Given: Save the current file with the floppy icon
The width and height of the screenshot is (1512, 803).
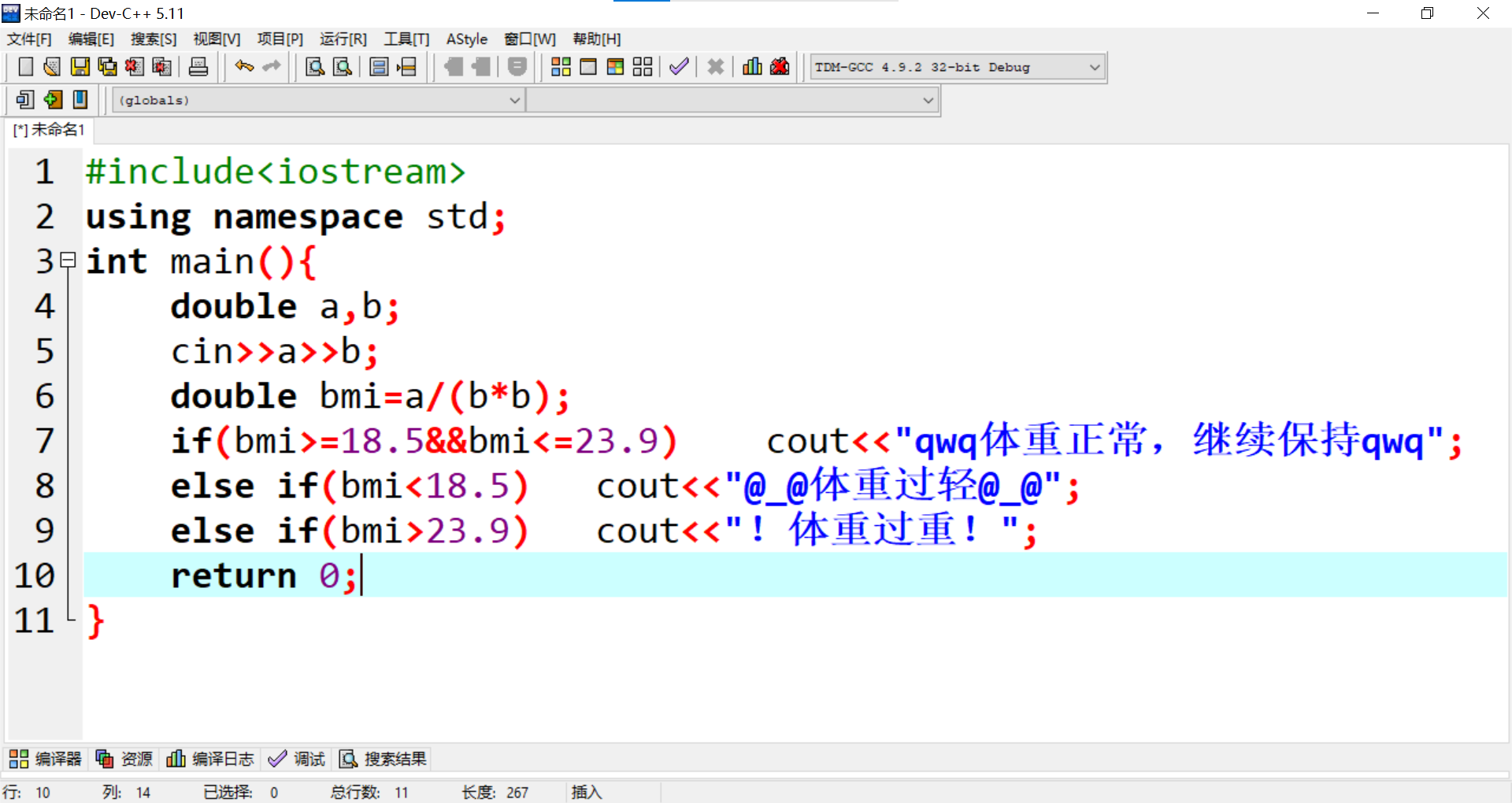Looking at the screenshot, I should (x=80, y=67).
